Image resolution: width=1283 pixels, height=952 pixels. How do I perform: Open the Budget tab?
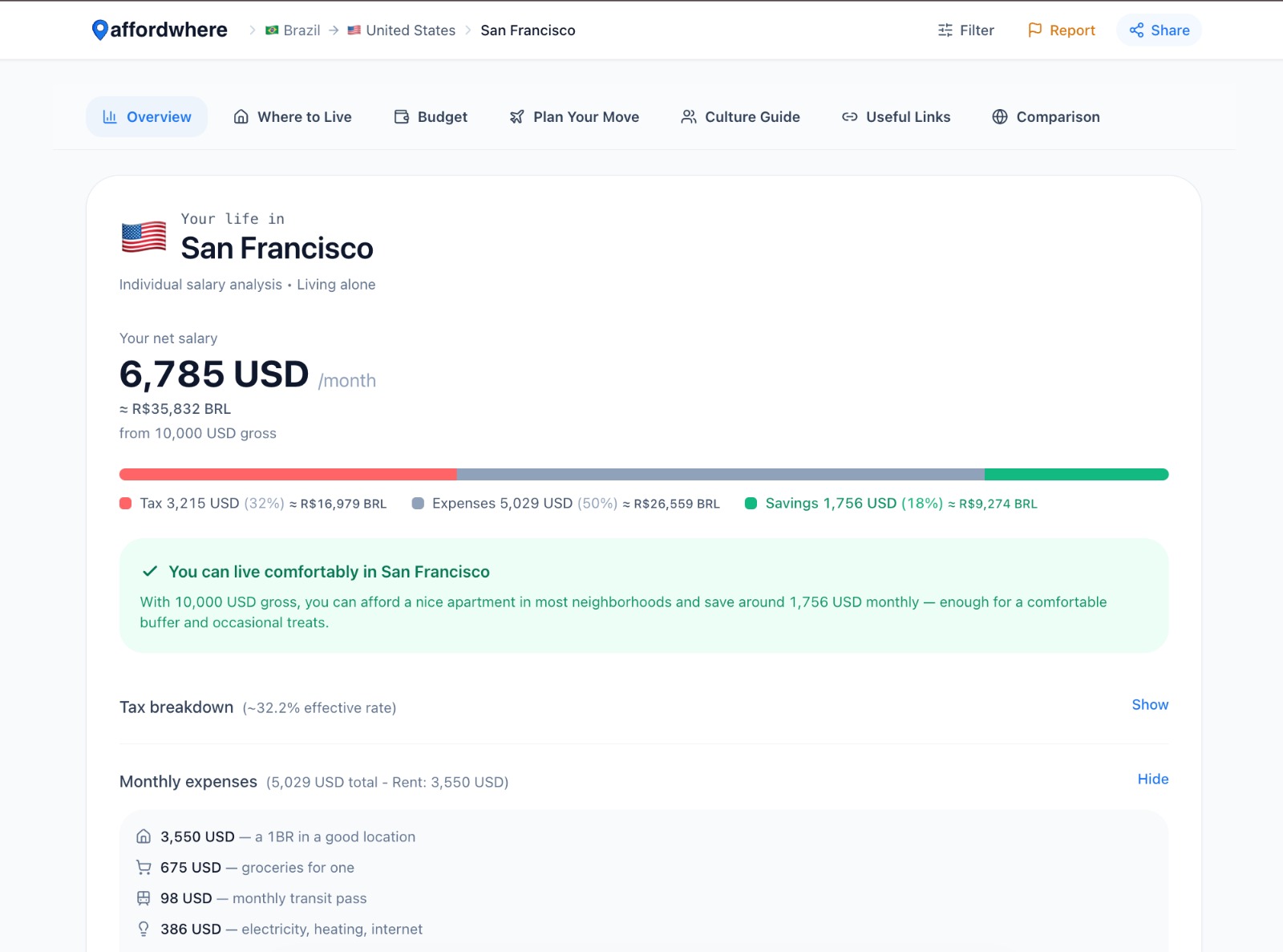point(431,117)
